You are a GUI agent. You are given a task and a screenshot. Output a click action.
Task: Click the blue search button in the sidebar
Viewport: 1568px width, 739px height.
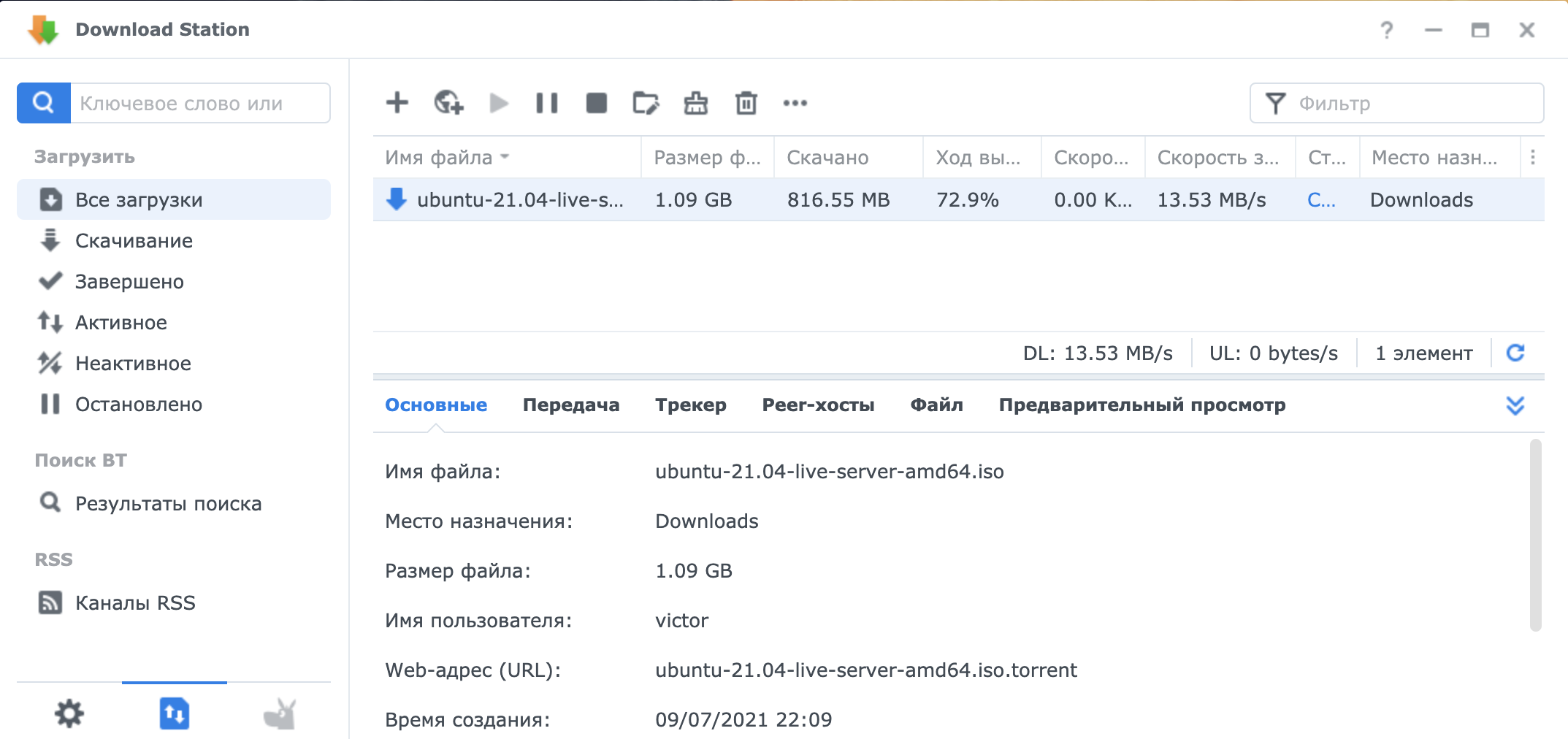44,103
